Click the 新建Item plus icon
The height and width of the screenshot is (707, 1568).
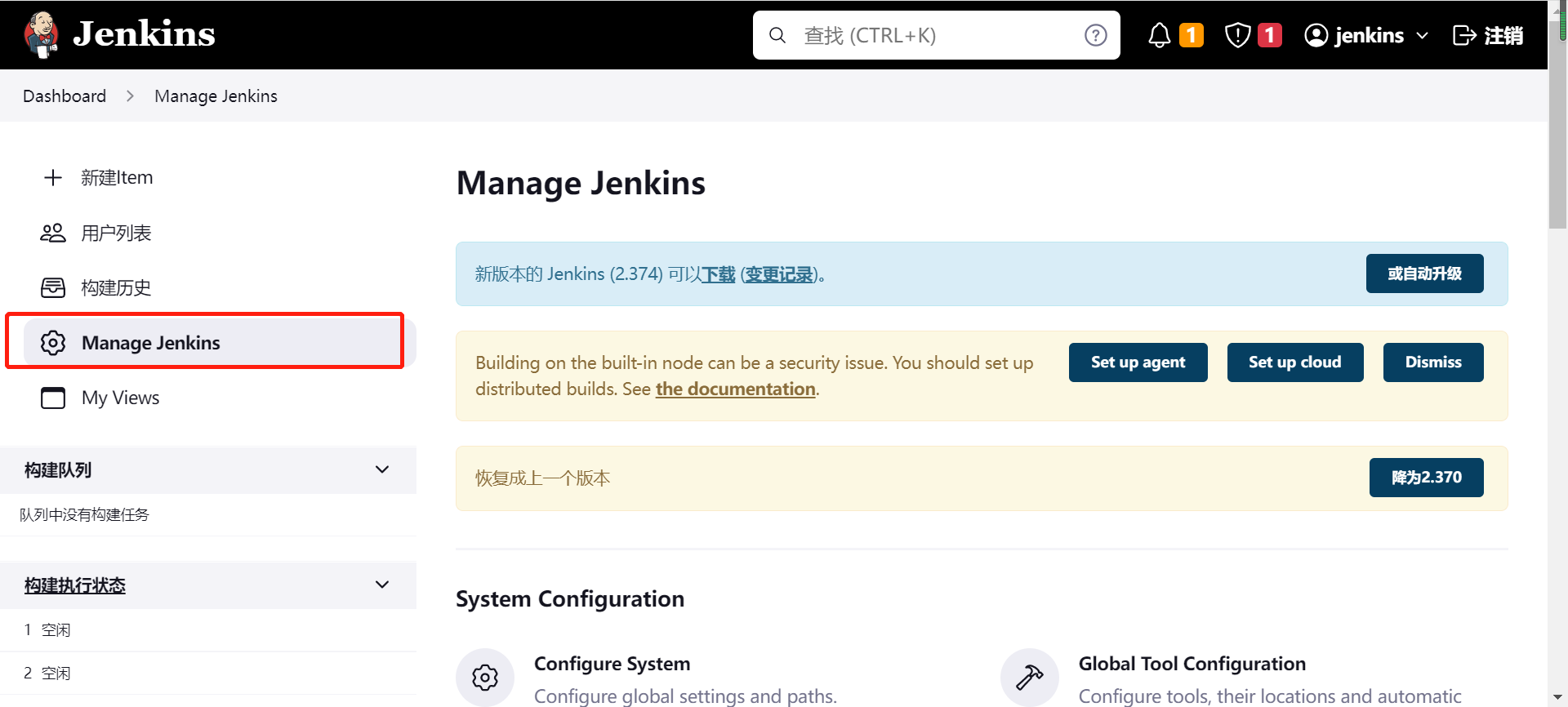53,178
